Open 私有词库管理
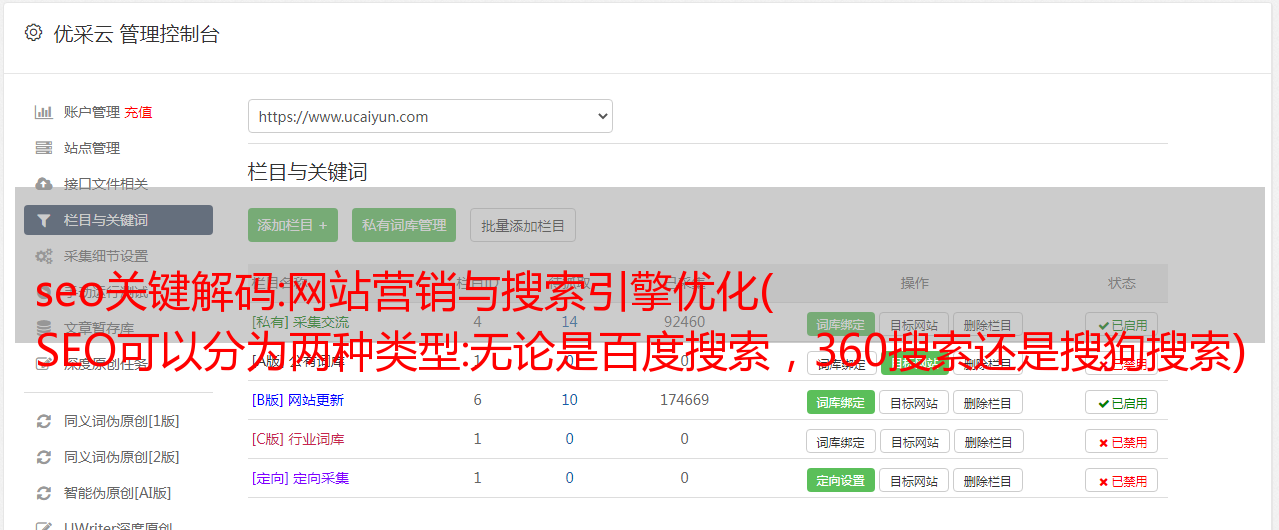This screenshot has height=530, width=1279. click(x=404, y=225)
